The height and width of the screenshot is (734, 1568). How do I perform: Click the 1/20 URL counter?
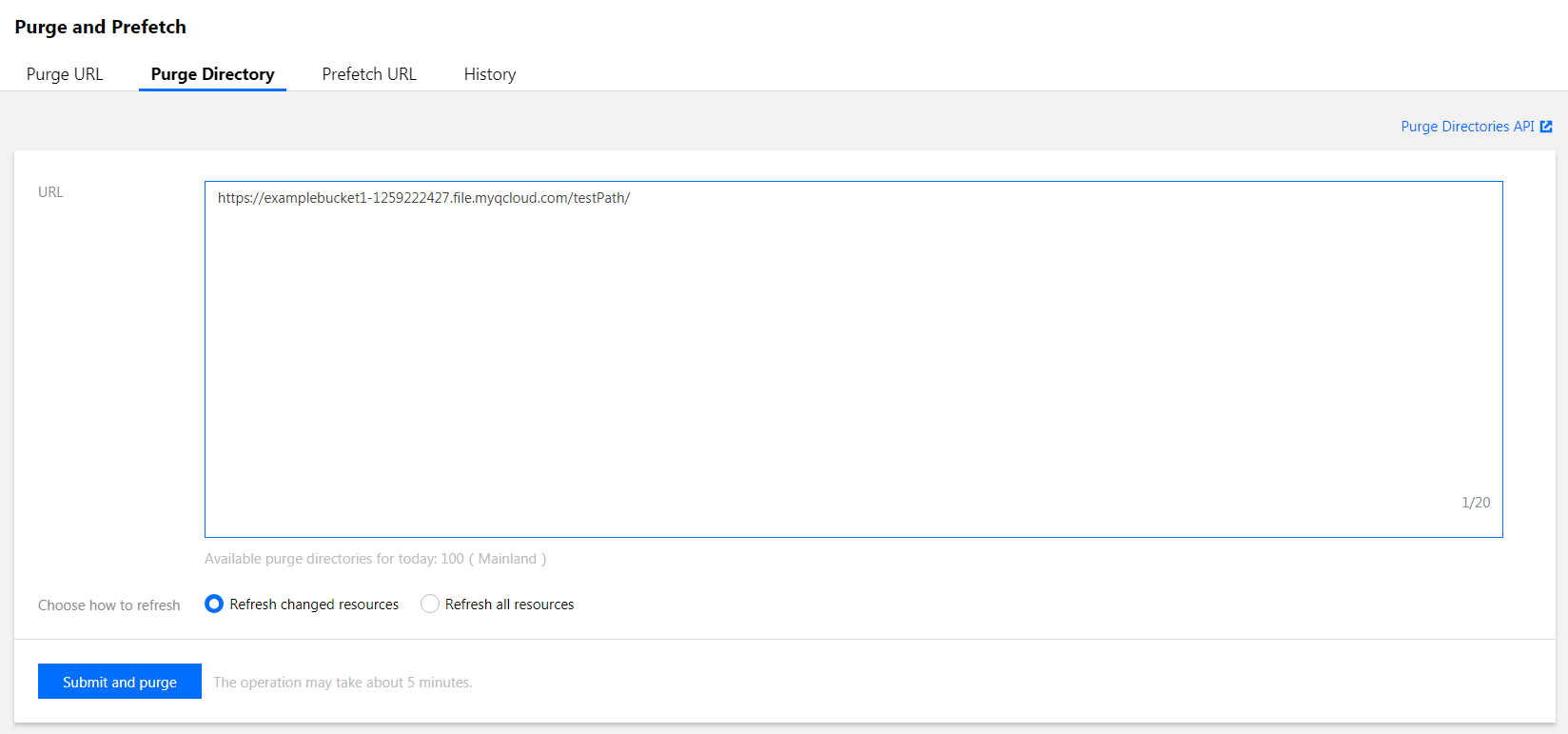point(1476,503)
